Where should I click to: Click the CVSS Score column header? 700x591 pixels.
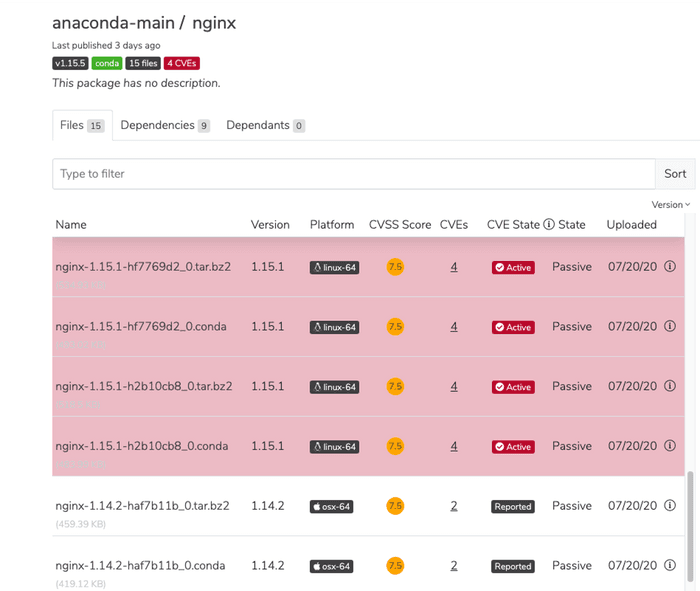coord(400,225)
